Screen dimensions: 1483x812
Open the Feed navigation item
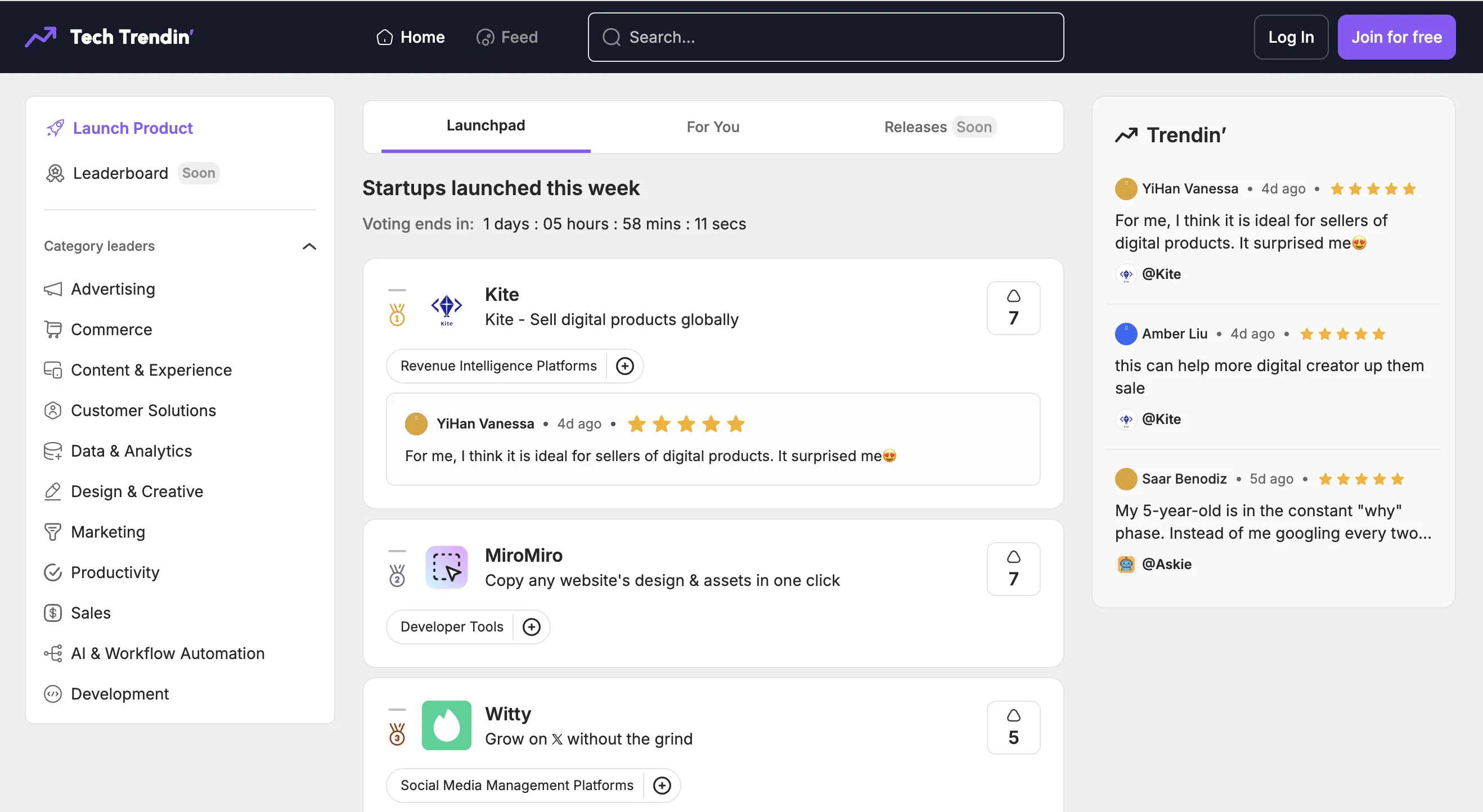click(507, 37)
